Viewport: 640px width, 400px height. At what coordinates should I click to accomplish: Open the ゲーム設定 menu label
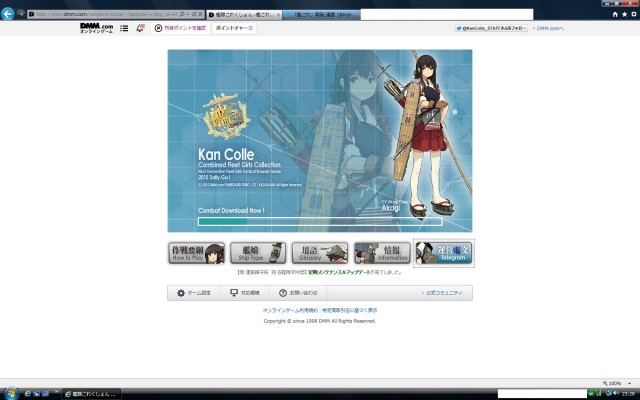coord(199,293)
